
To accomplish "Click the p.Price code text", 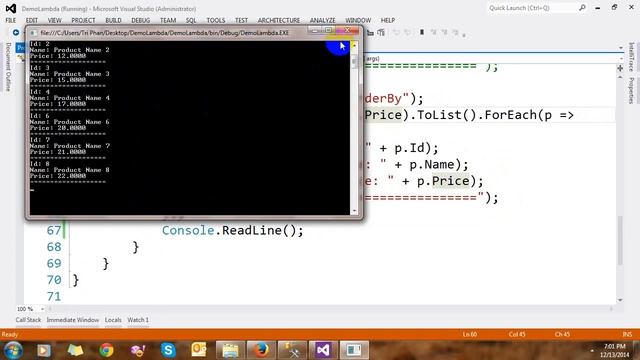I will click(443, 181).
